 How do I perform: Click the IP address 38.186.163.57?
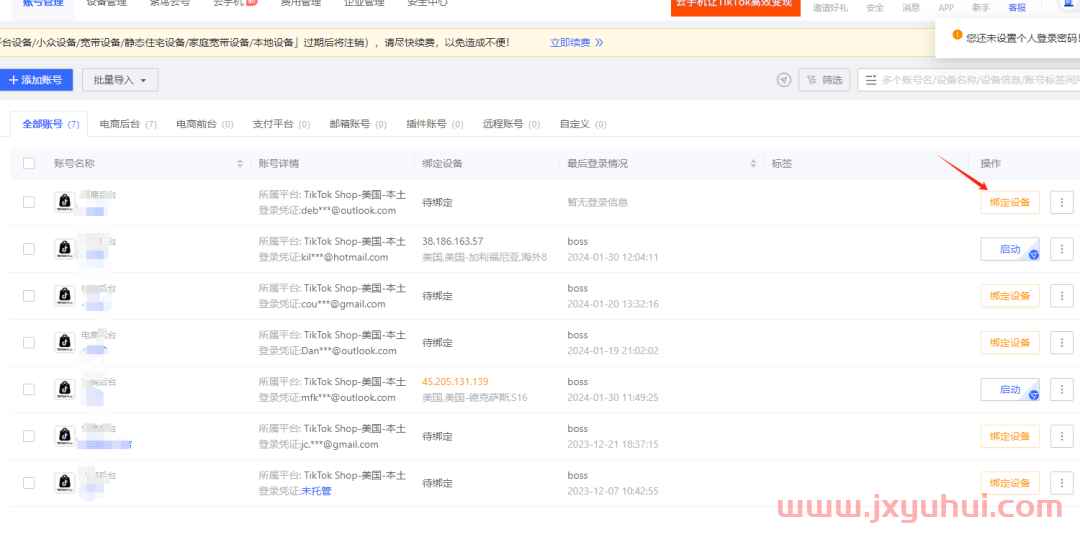coord(453,241)
